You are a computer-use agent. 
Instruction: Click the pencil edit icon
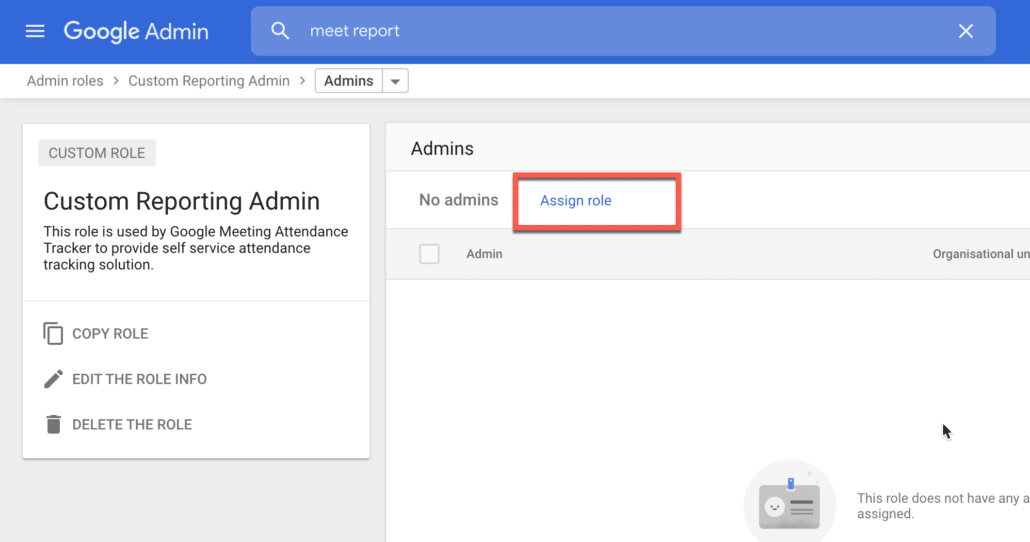53,379
